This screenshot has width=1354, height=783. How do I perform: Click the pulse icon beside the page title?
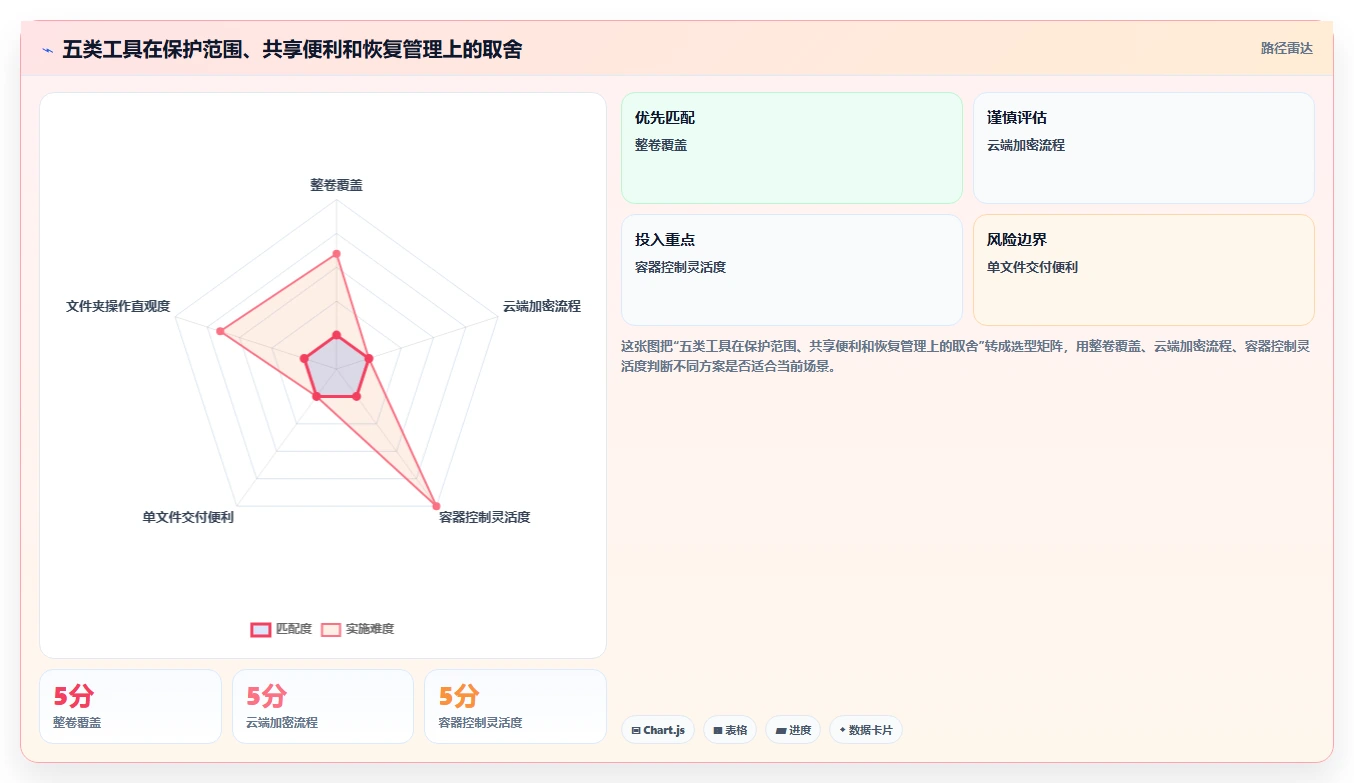point(48,49)
